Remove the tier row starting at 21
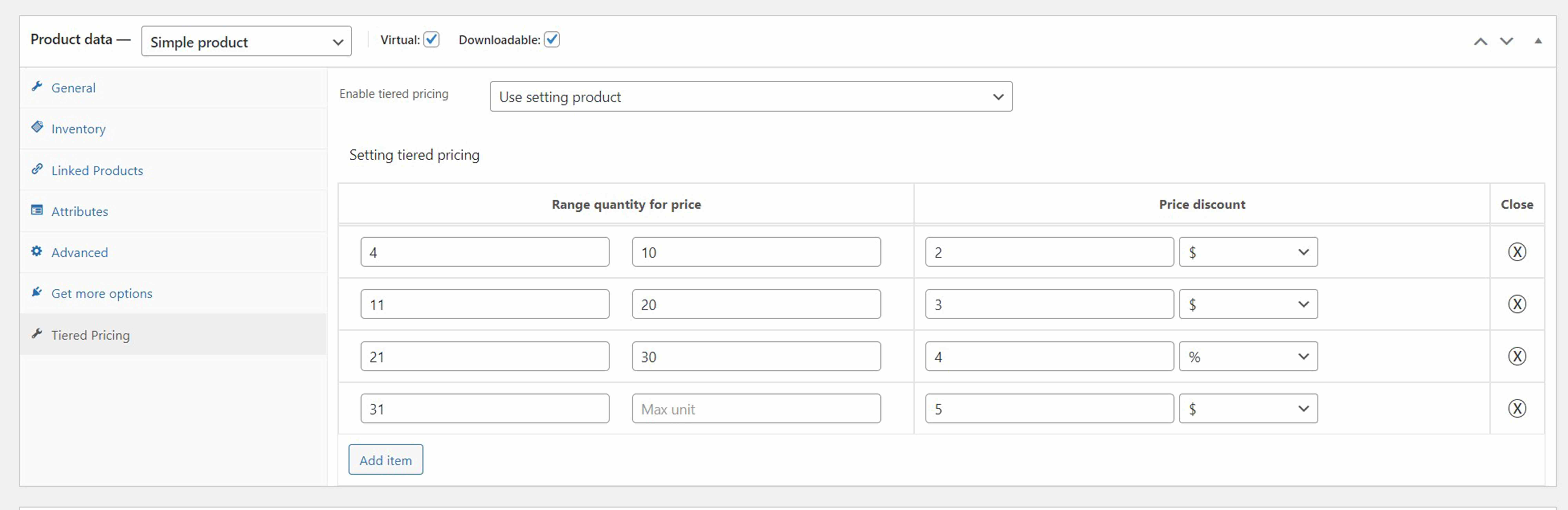 [1517, 357]
